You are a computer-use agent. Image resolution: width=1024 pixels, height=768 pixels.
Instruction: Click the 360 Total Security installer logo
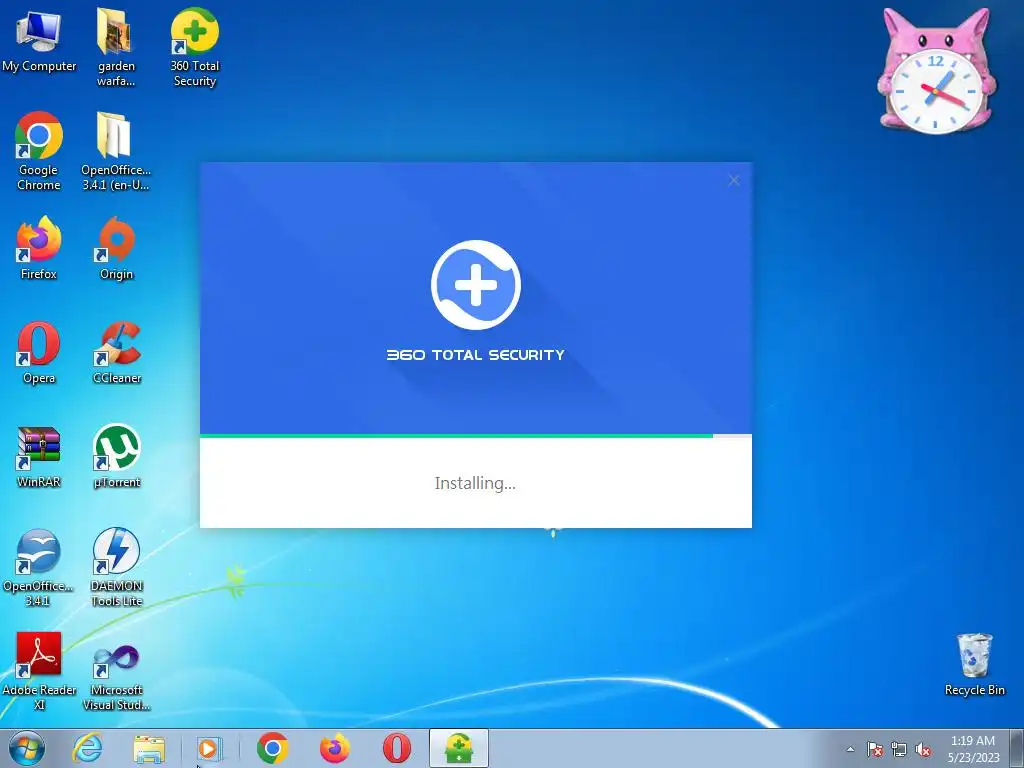click(x=475, y=285)
